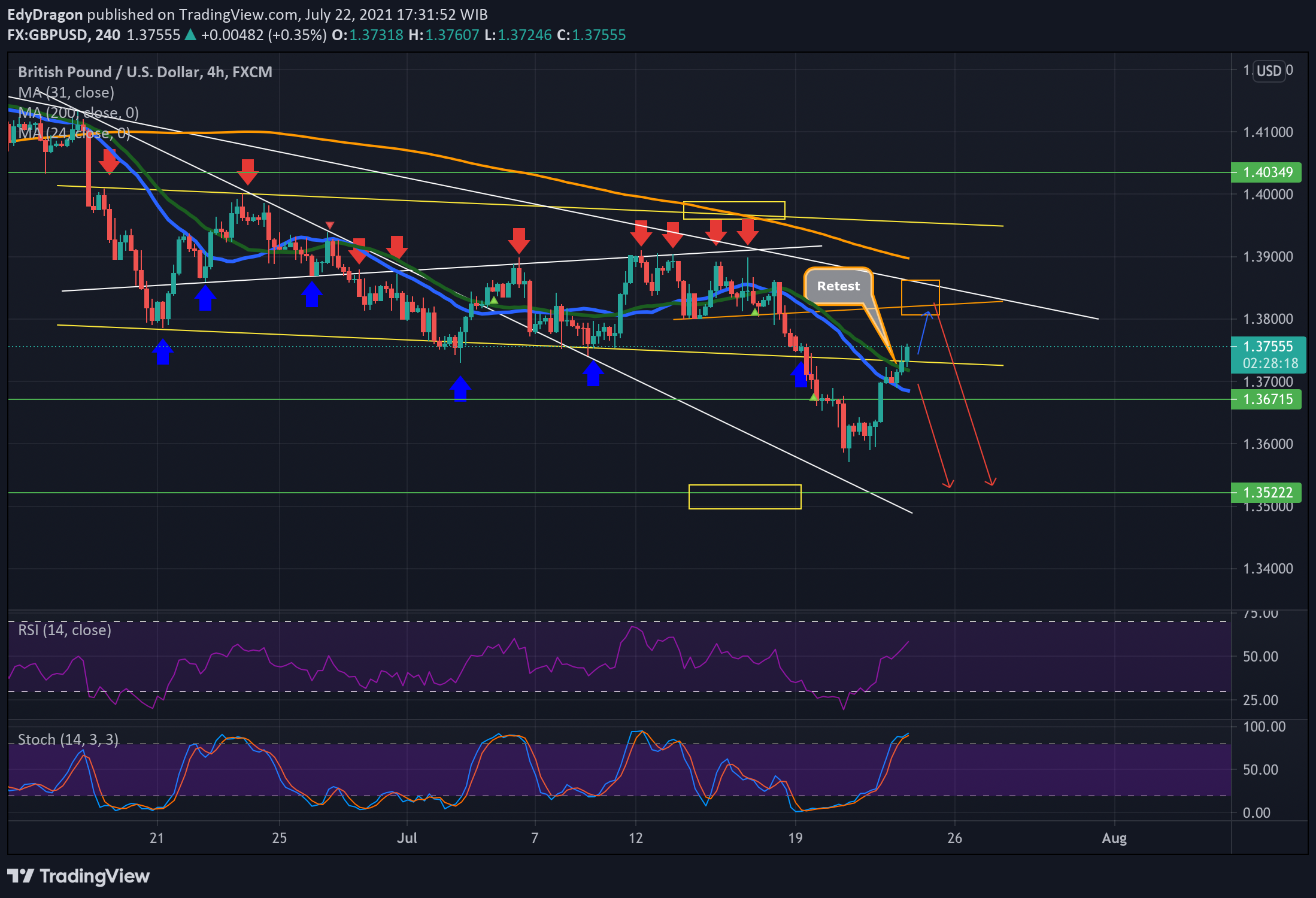Click the Jul date label on time axis
This screenshot has width=1316, height=898.
pyautogui.click(x=407, y=838)
